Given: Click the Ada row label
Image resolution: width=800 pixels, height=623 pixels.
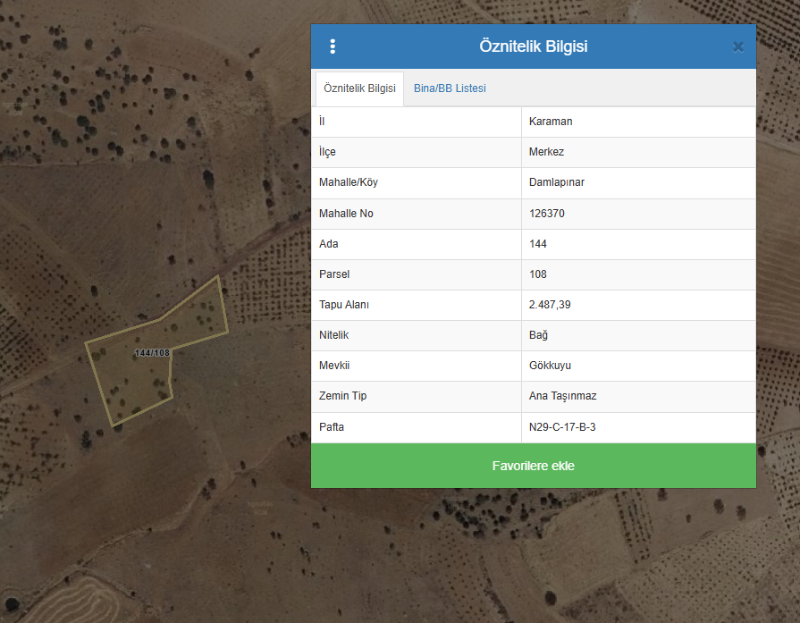Looking at the screenshot, I should (x=329, y=244).
